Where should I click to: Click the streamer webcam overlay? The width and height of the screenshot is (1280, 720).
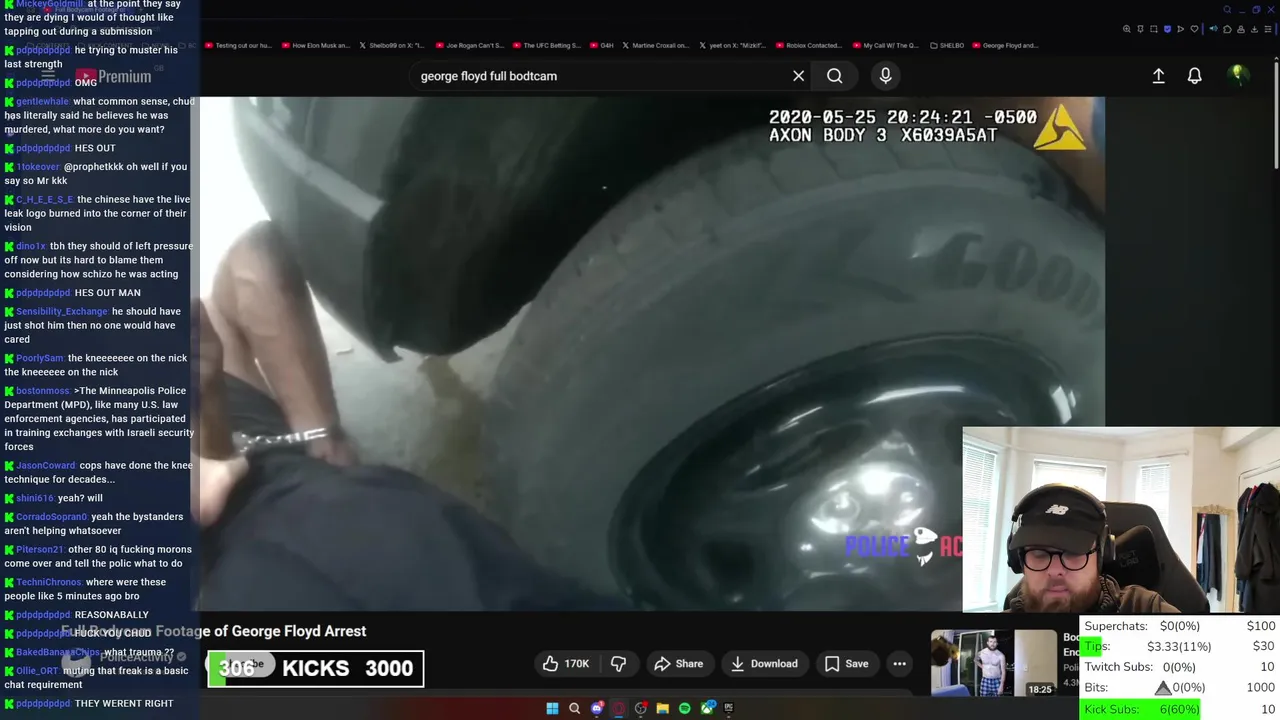(1121, 520)
